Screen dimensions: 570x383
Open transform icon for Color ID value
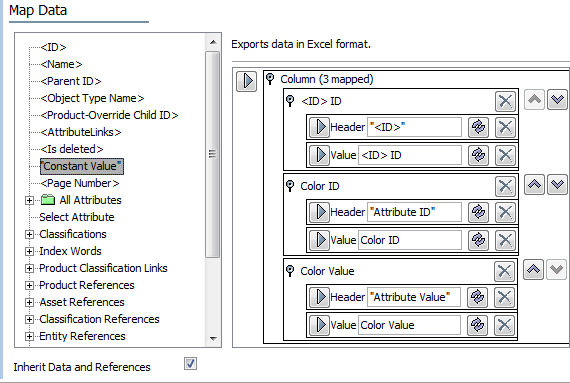point(478,240)
